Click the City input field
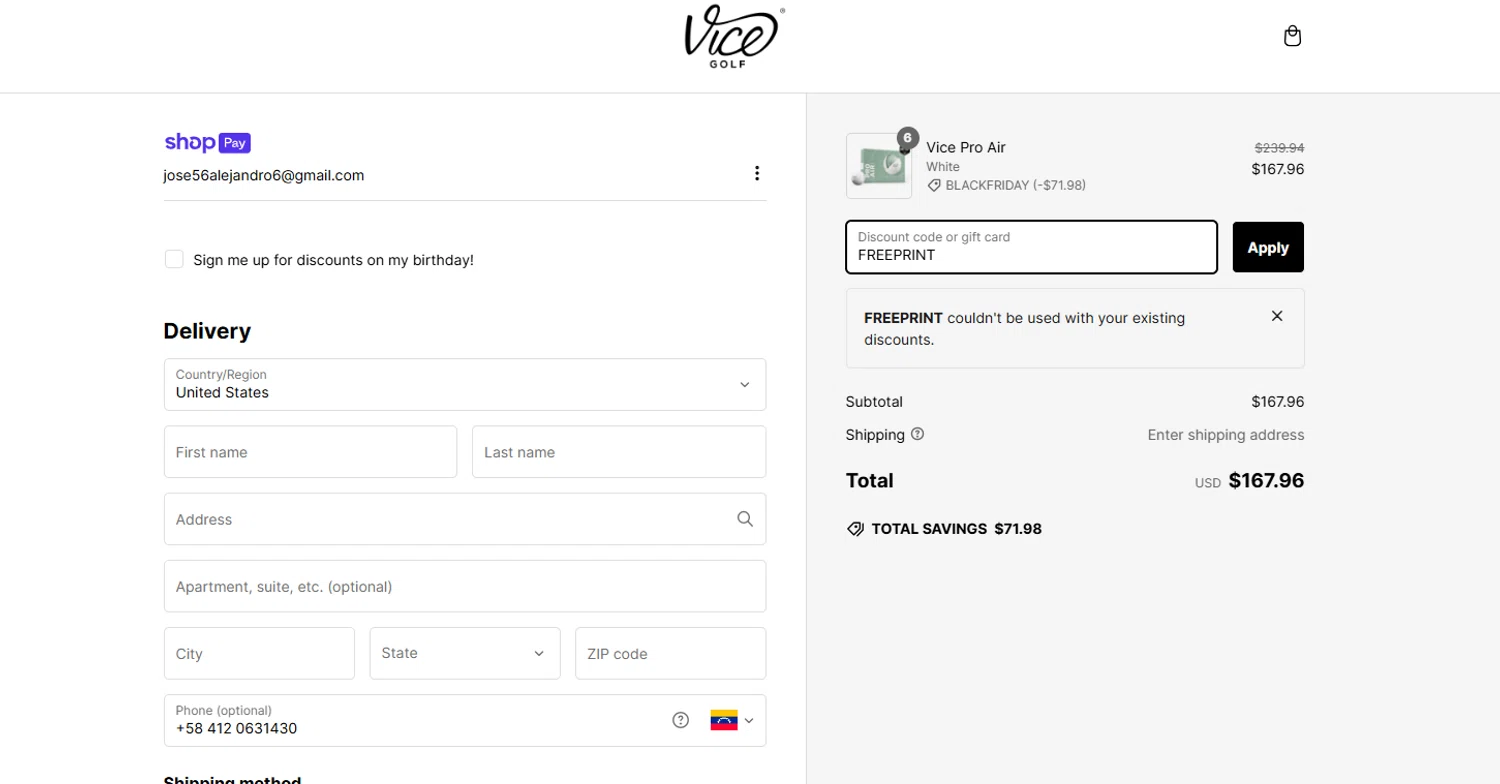Screen dimensions: 1500x784 pyautogui.click(x=259, y=653)
